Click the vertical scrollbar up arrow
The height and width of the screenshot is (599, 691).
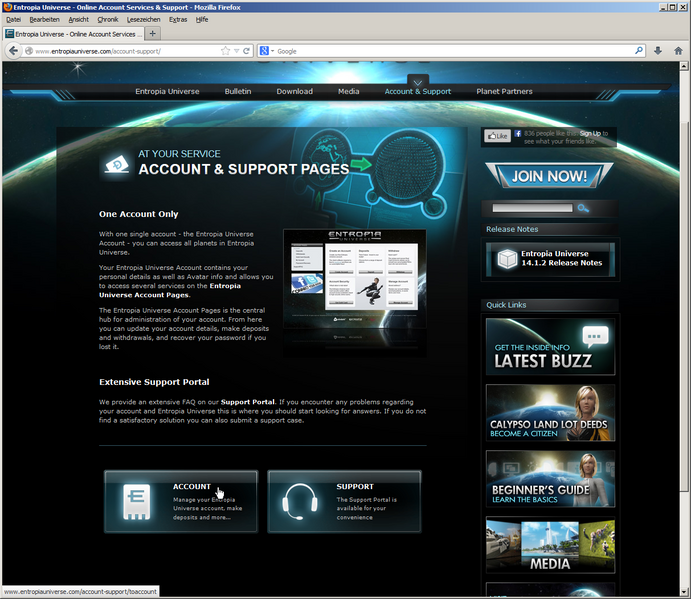[x=684, y=66]
